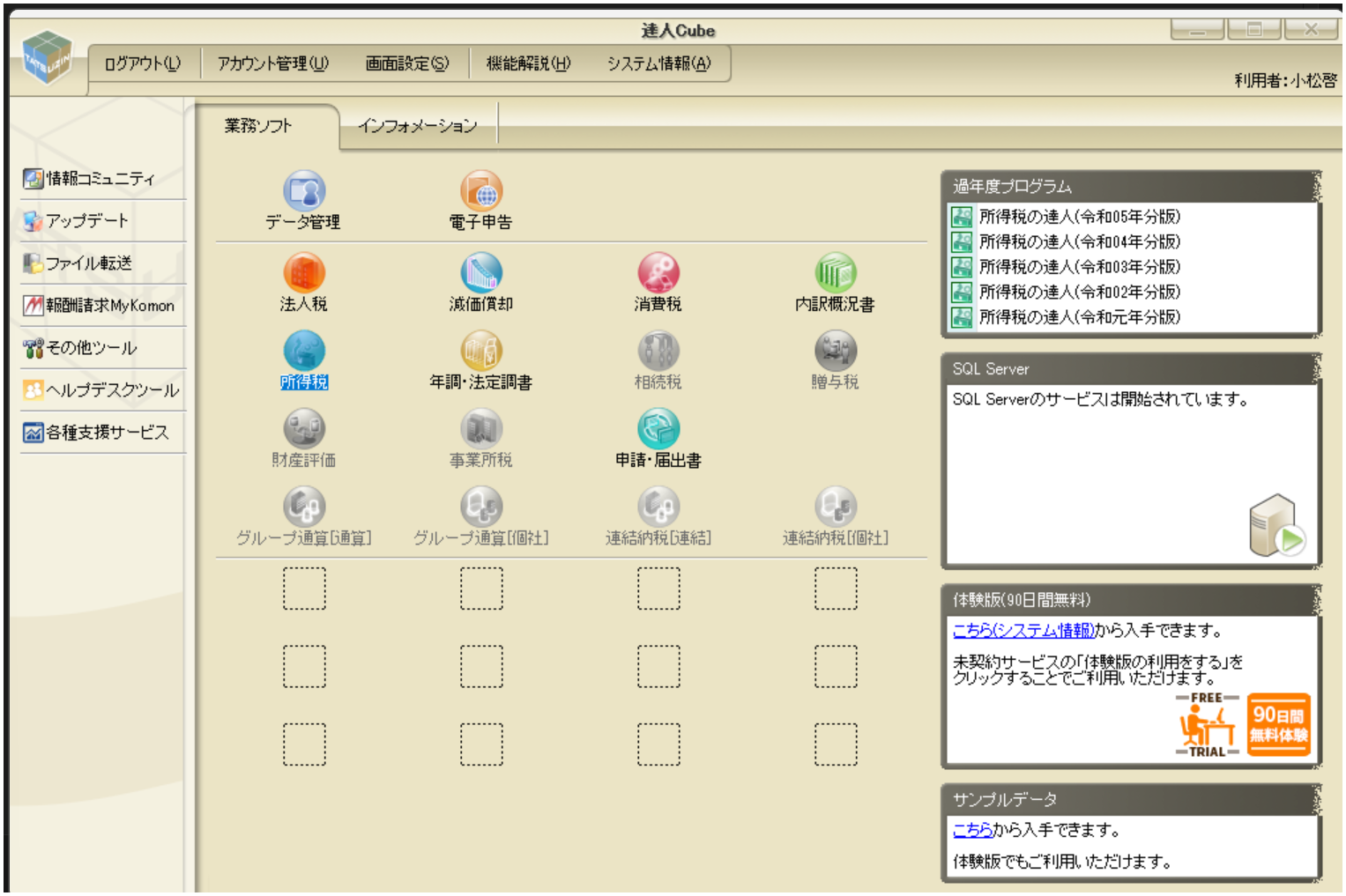Open the システム情報 menu
1346x896 pixels.
tap(658, 63)
